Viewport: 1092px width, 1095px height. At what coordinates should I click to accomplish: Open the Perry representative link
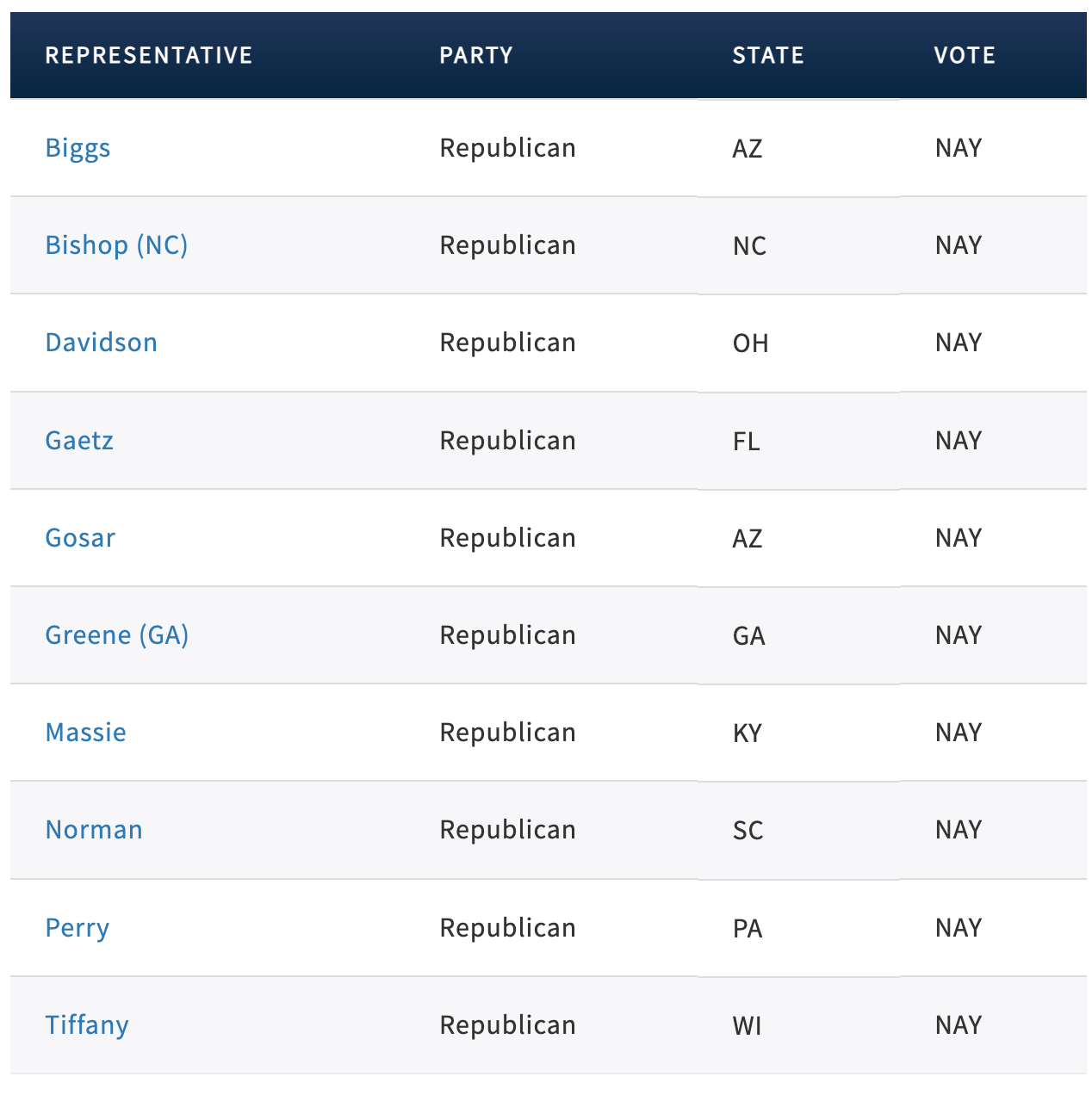78,928
